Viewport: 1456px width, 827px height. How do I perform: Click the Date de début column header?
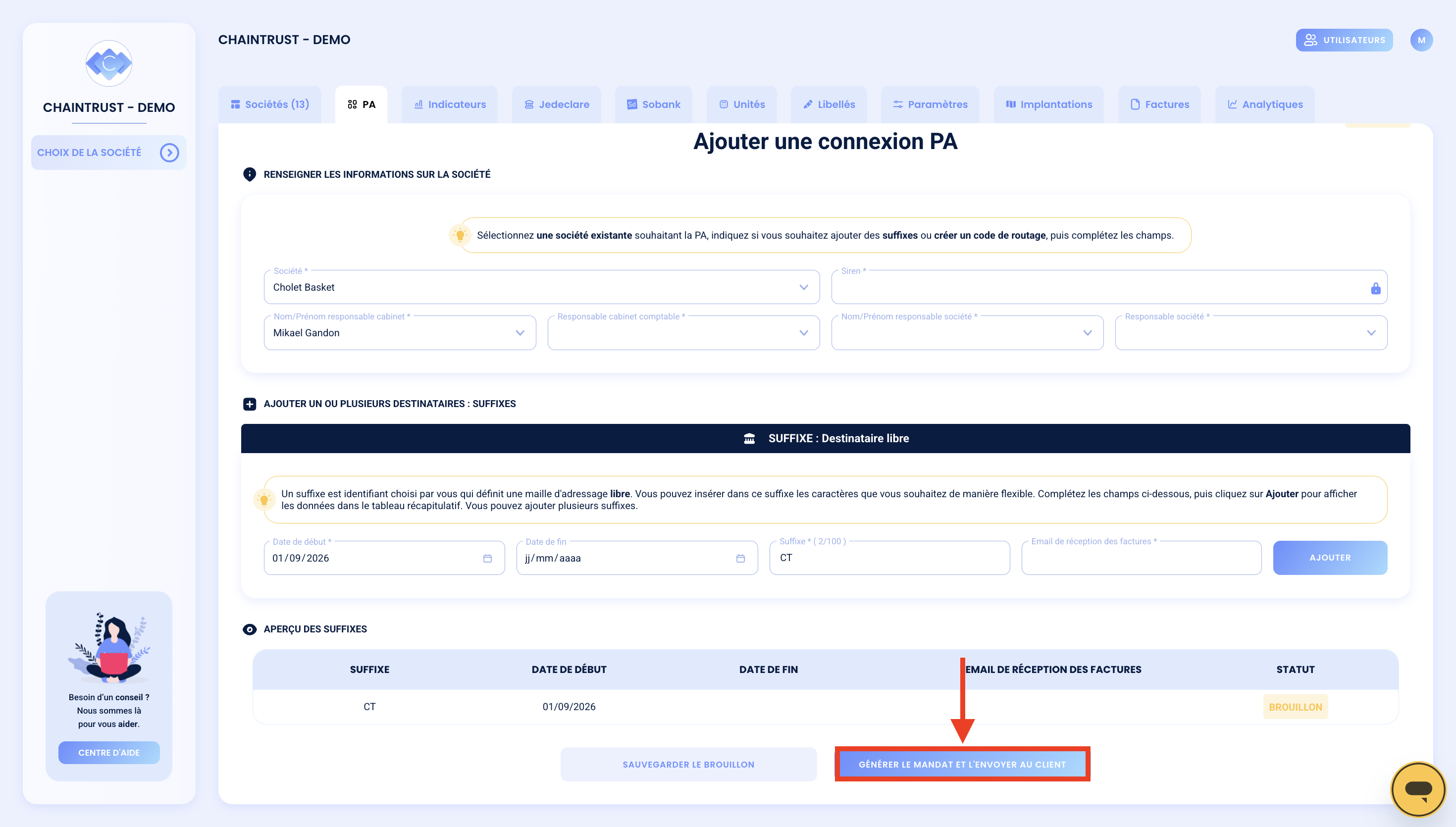tap(569, 670)
